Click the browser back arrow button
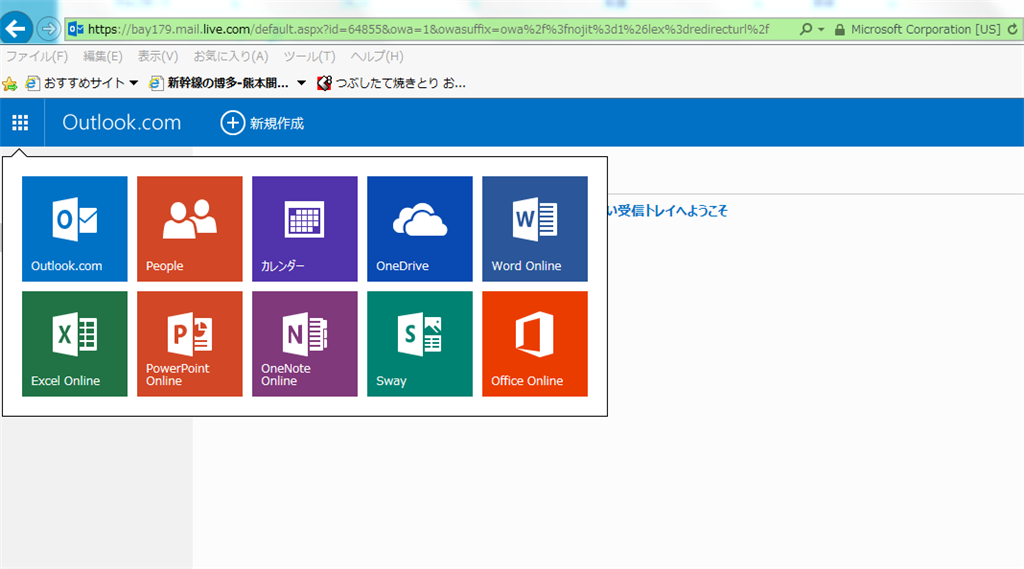Image resolution: width=1024 pixels, height=569 pixels. 16,29
